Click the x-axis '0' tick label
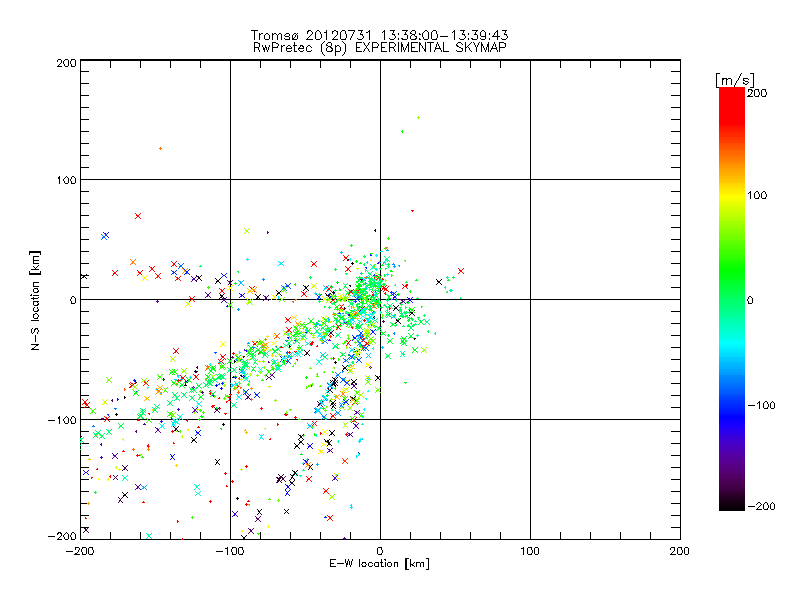 coord(380,551)
